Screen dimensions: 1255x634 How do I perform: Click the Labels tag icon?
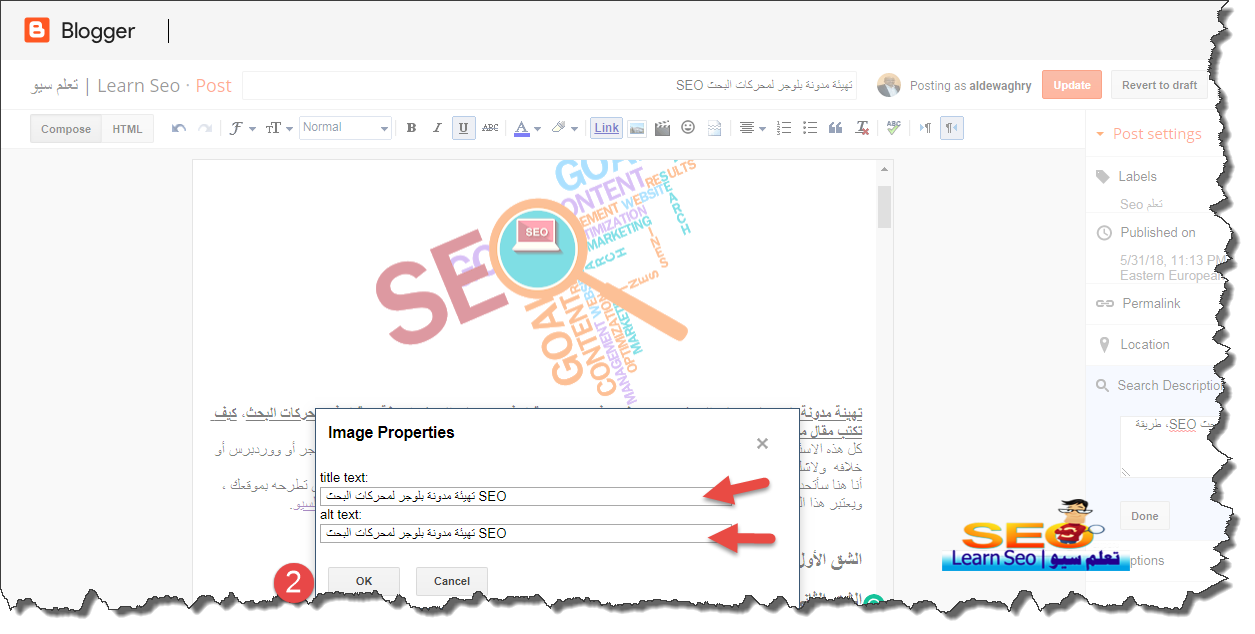tap(1103, 177)
